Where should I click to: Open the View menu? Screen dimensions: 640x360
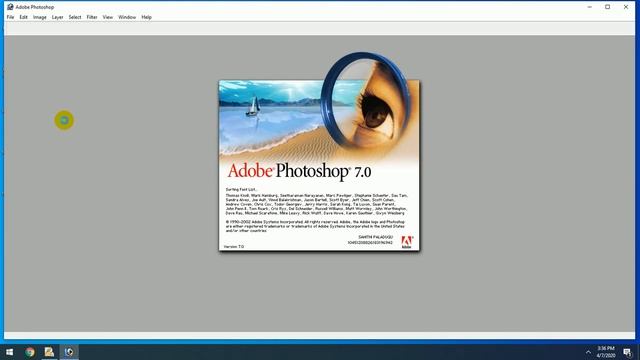pyautogui.click(x=107, y=17)
